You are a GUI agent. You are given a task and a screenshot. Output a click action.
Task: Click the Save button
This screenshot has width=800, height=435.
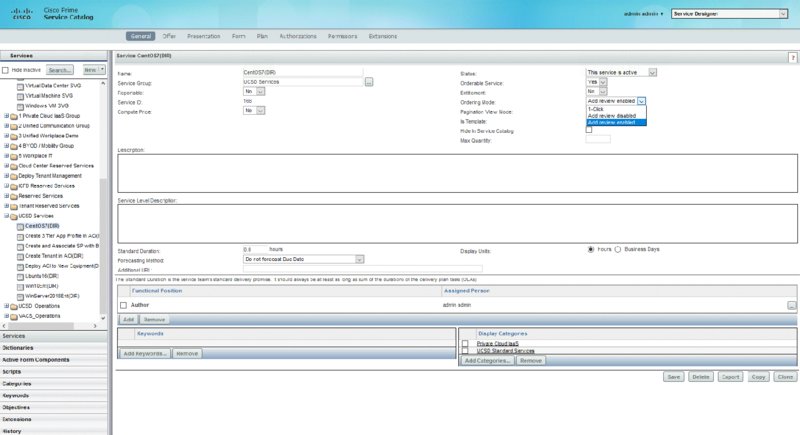click(x=674, y=377)
